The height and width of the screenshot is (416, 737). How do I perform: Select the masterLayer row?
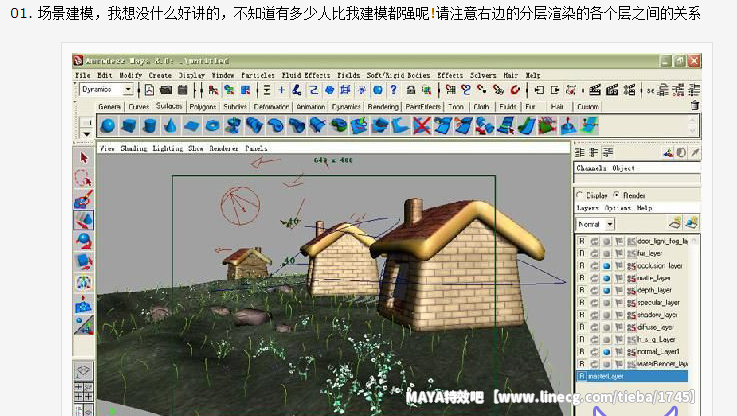coord(632,376)
